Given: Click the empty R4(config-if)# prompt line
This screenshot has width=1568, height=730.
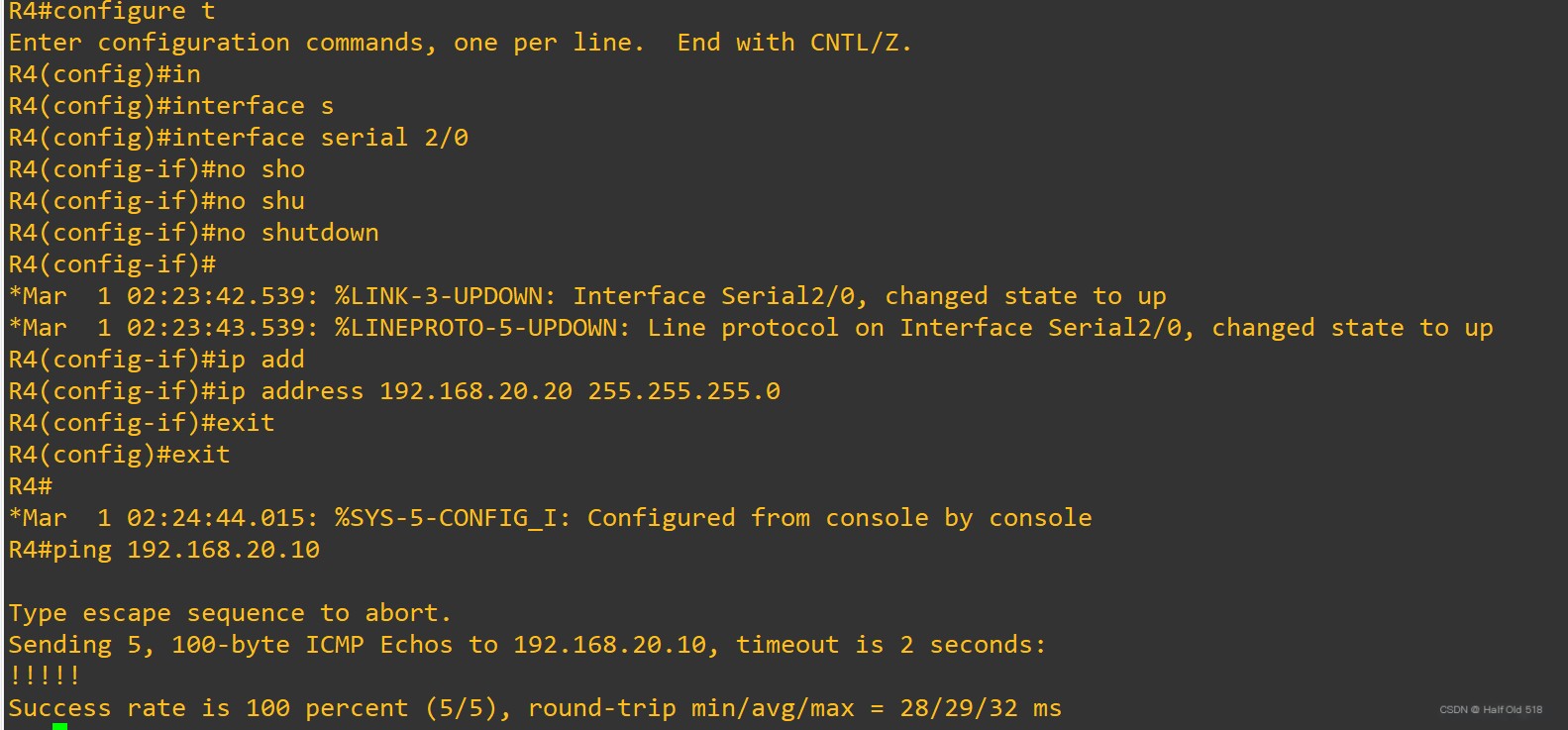Looking at the screenshot, I should [112, 264].
